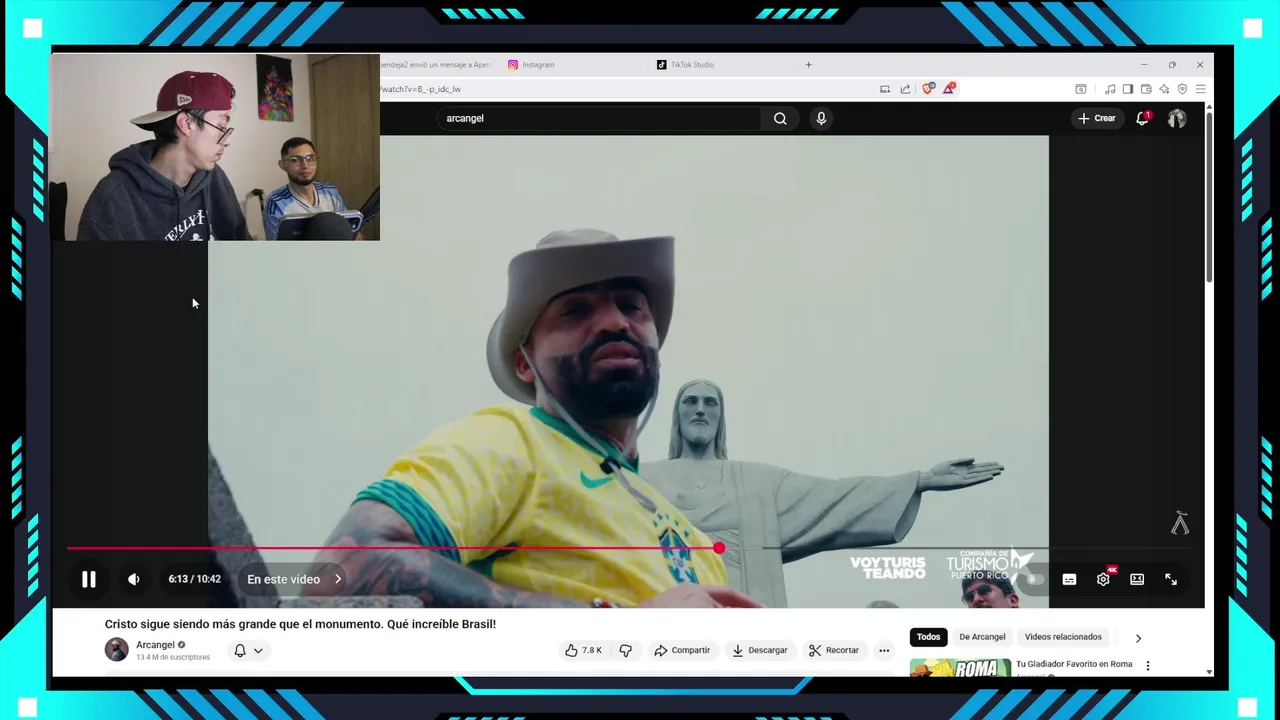Click the YouTube search magnifier button
Screen dimensions: 1280x720
780,118
